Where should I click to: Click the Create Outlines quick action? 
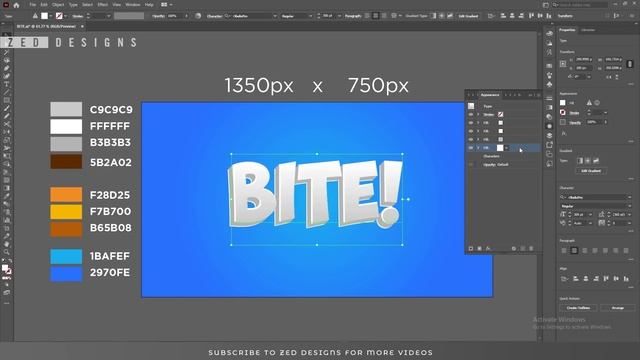tap(578, 308)
